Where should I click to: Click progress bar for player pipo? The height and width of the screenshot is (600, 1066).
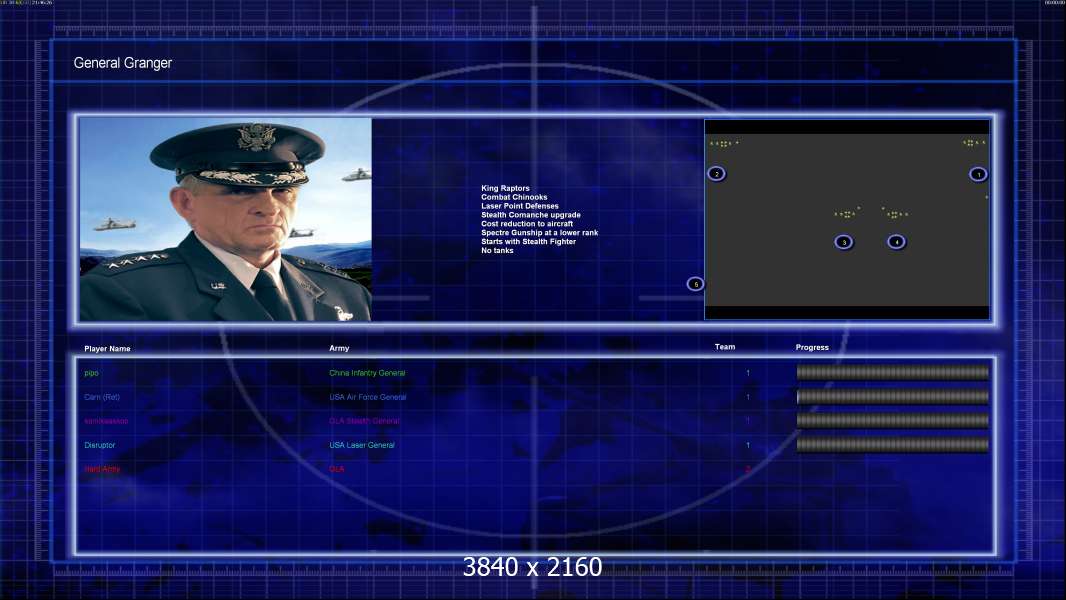893,372
